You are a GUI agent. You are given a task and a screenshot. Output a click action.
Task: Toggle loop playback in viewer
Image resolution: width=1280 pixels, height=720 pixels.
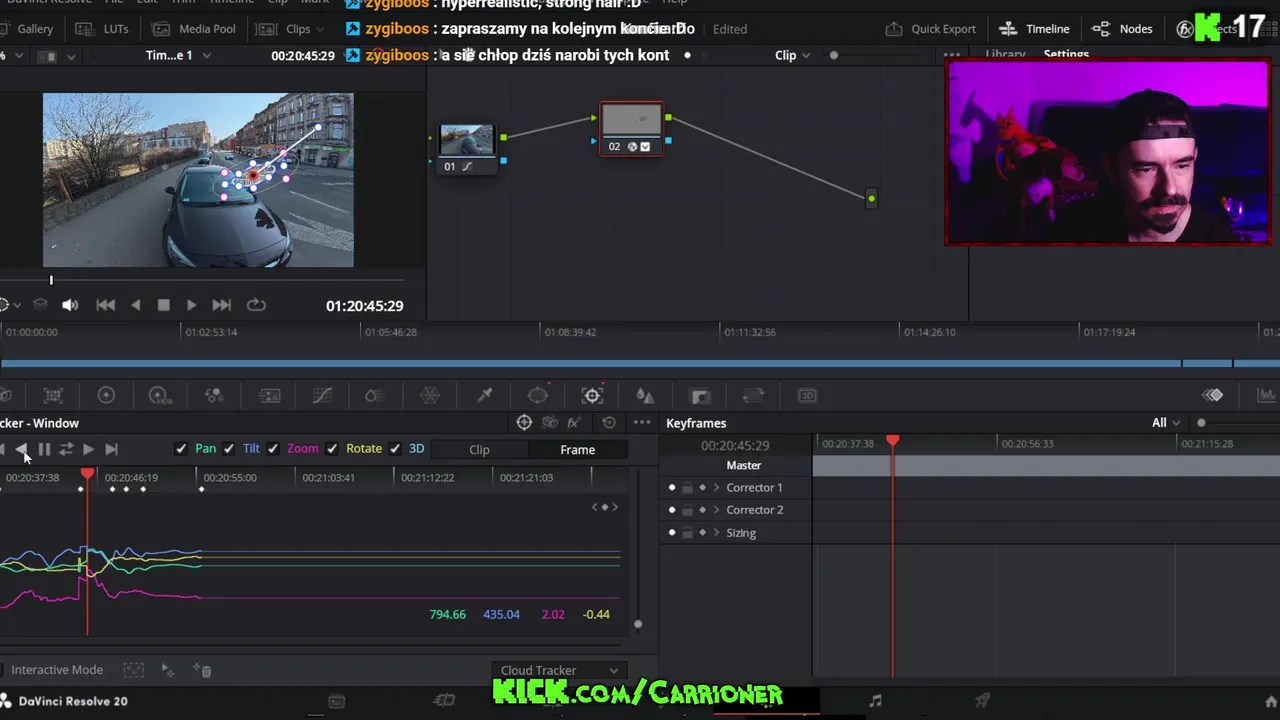256,305
